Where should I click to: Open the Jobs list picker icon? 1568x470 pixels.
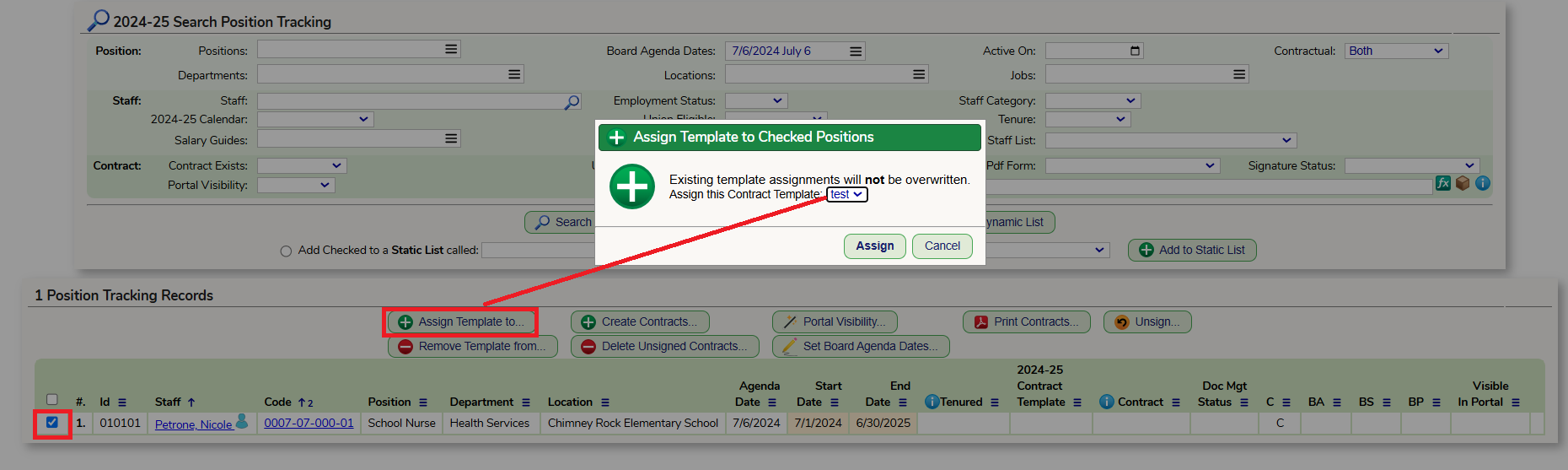coord(1239,74)
